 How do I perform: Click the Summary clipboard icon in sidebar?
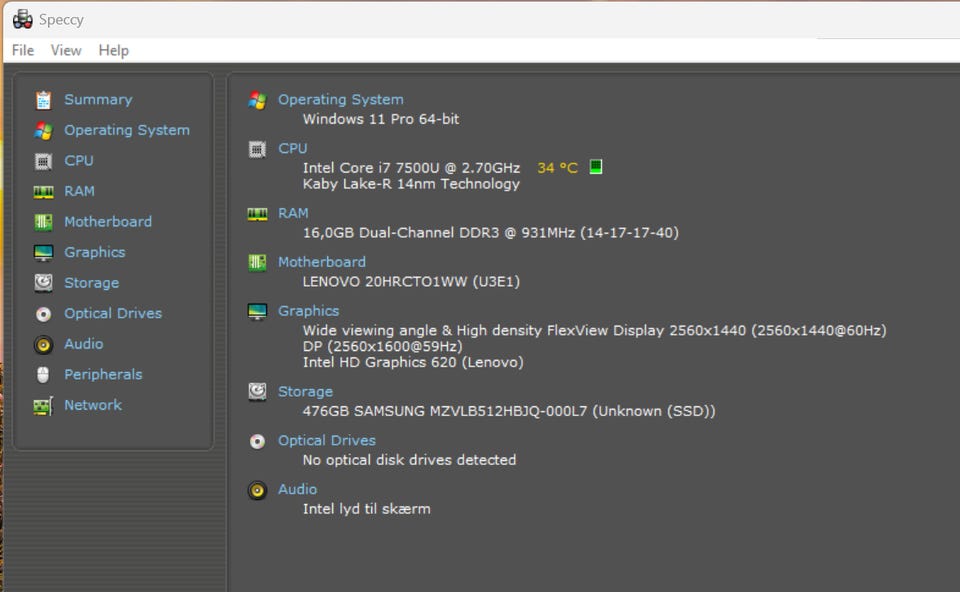(43, 100)
